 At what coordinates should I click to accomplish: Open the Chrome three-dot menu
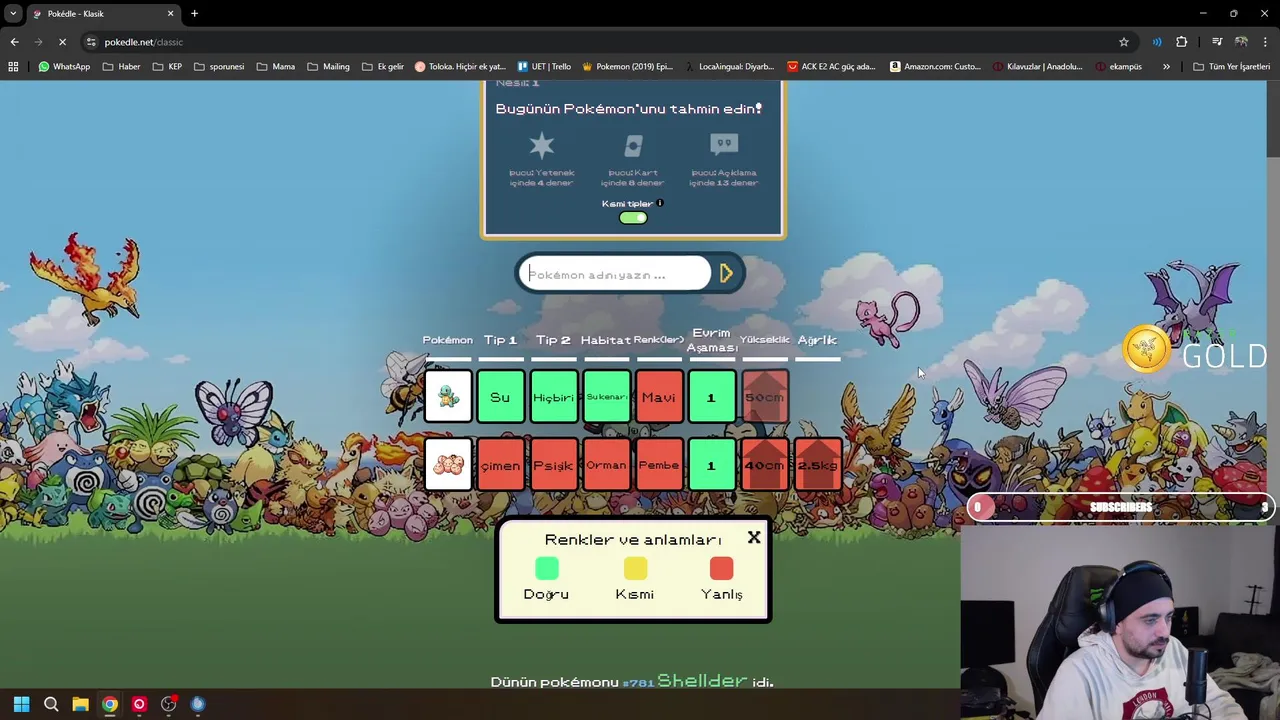pos(1265,42)
